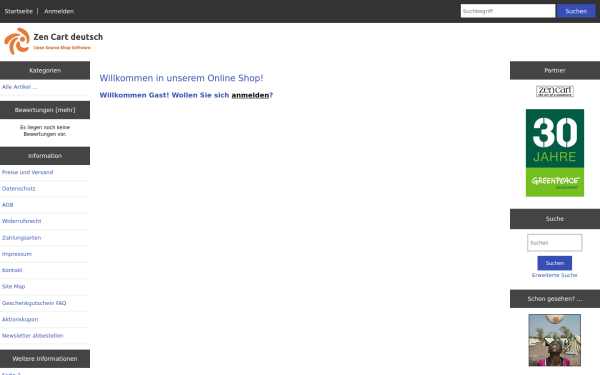Screen dimensions: 600x375
Task: Open Erweiterte Suche link
Action: pyautogui.click(x=554, y=275)
